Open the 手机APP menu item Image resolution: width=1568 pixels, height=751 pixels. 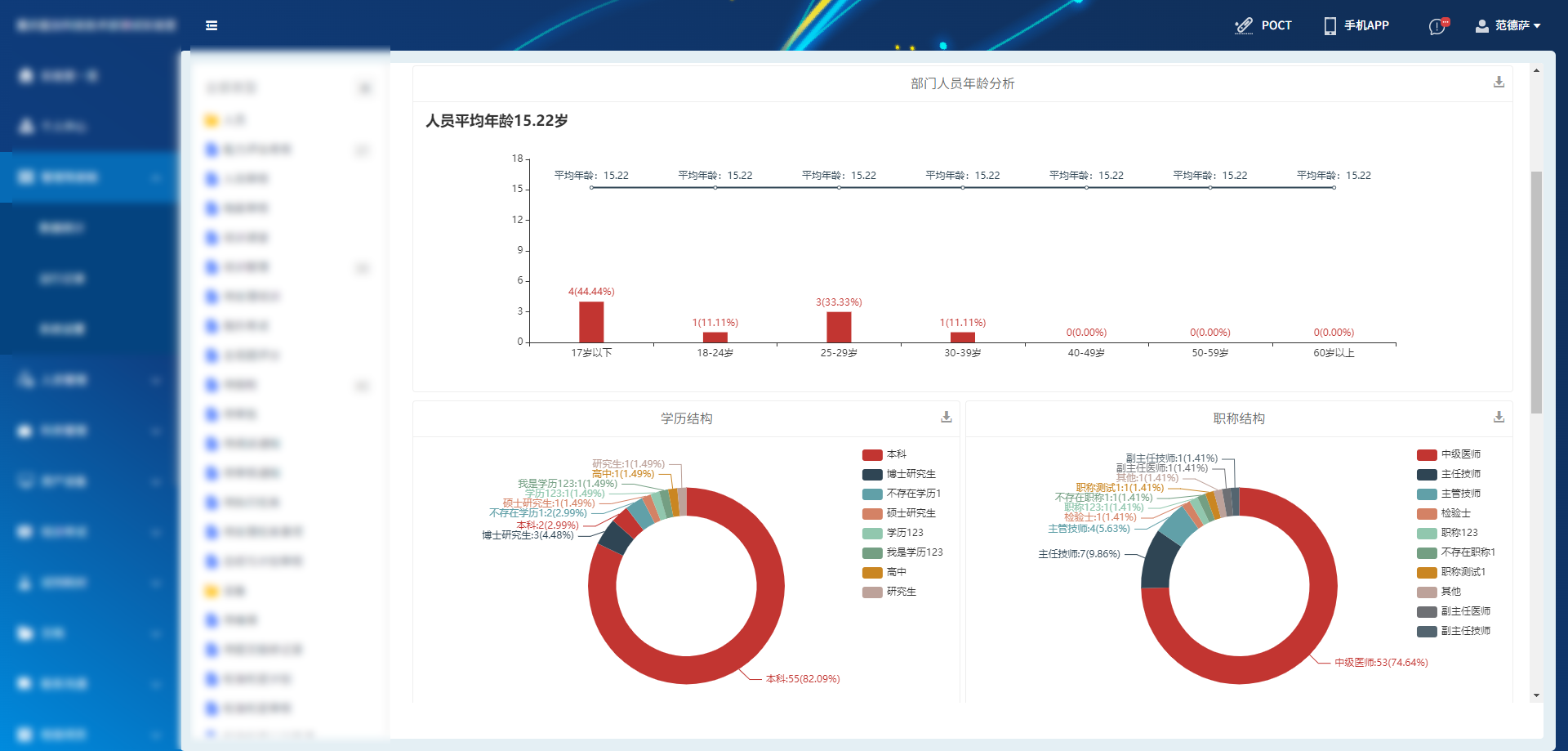pos(1366,25)
